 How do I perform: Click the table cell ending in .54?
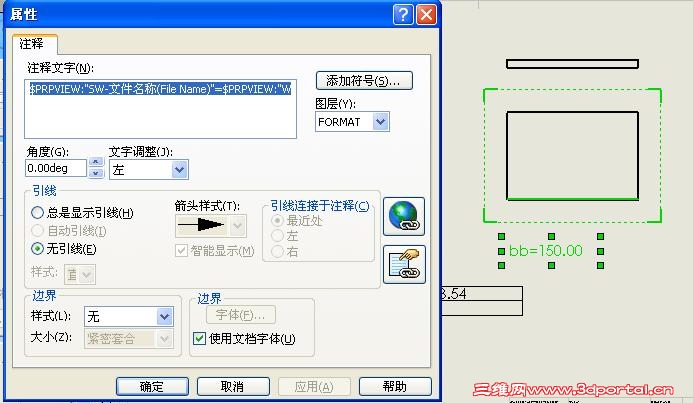pos(482,294)
